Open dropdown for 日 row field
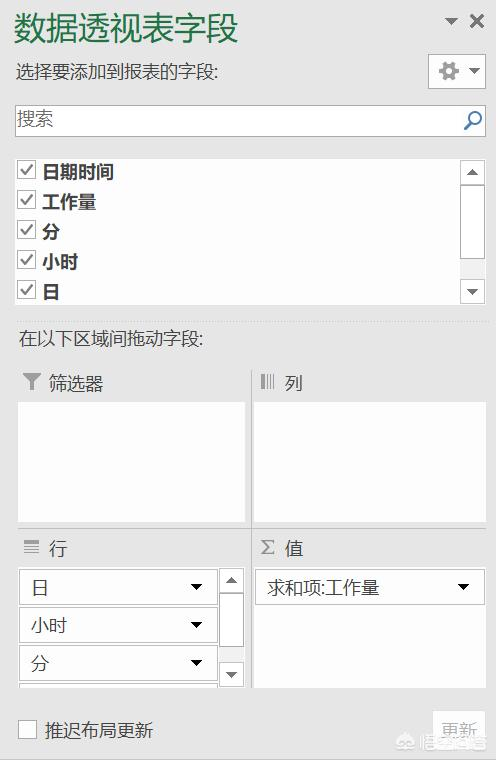Viewport: 496px width, 760px height. (196, 587)
